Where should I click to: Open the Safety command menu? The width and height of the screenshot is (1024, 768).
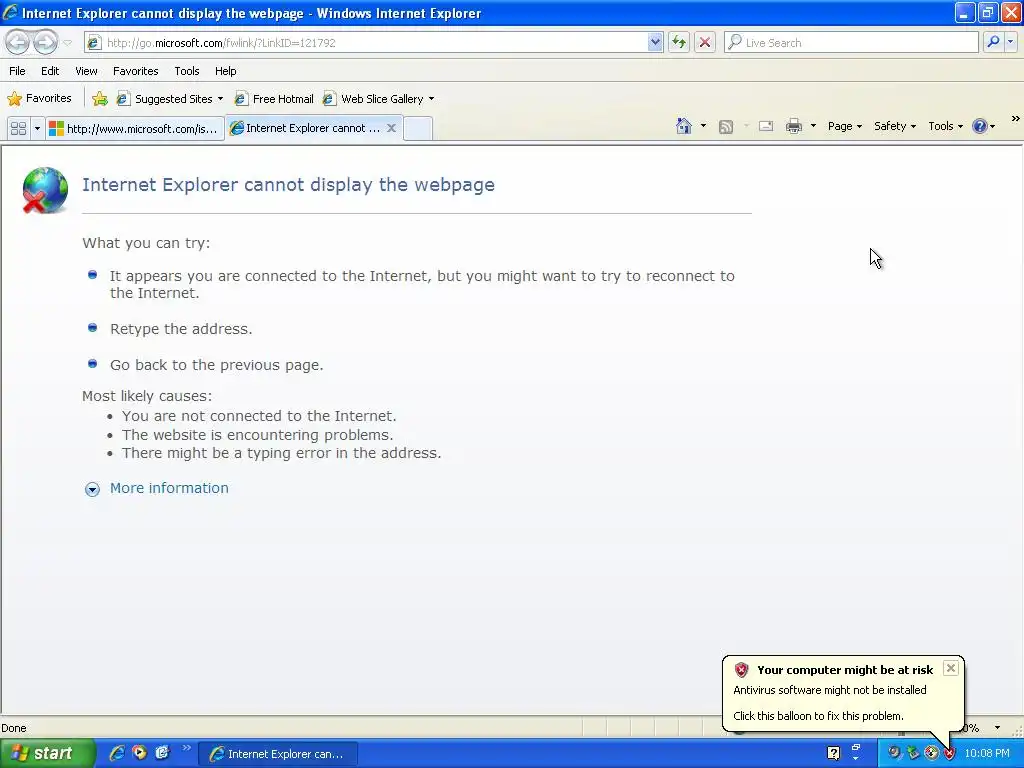click(x=895, y=126)
